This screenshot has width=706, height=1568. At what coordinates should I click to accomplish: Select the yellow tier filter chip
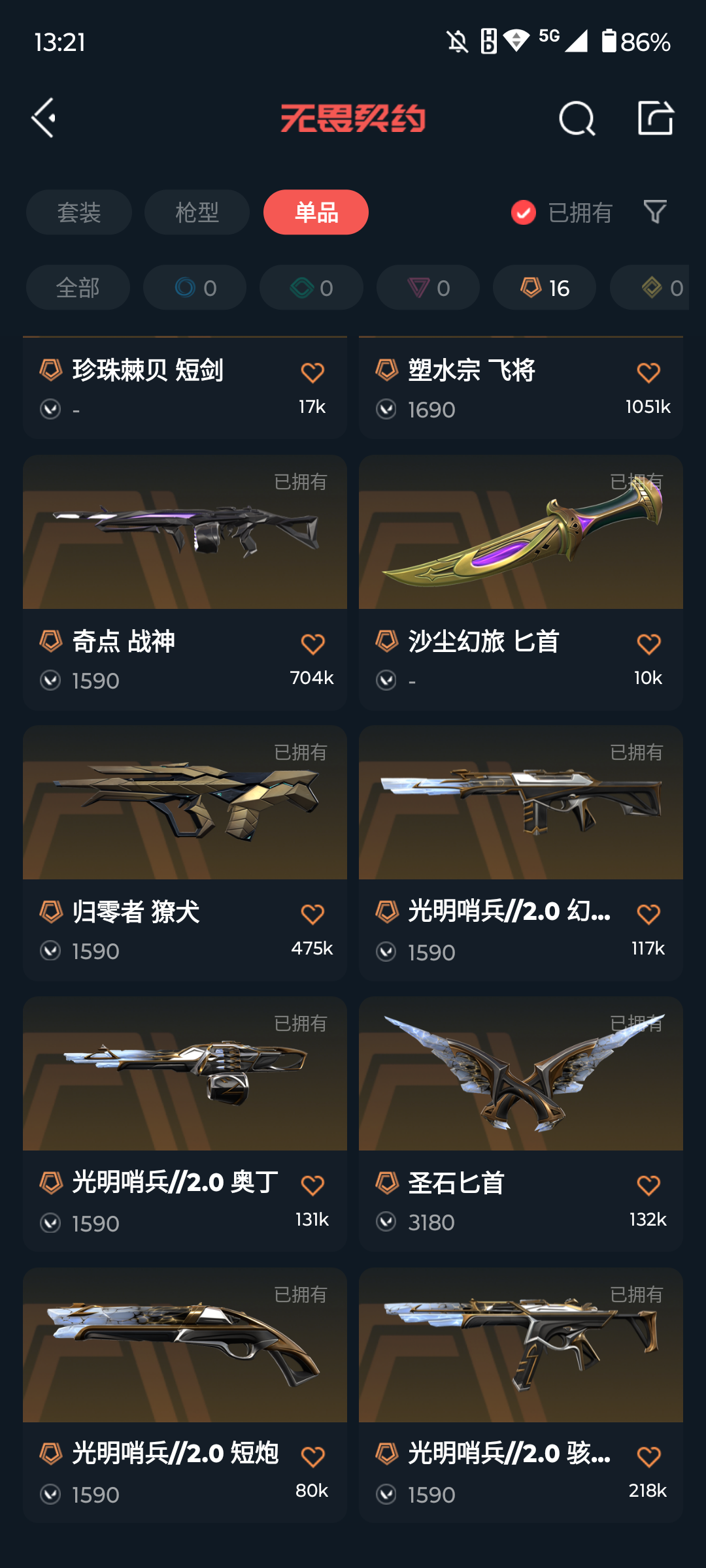(649, 287)
